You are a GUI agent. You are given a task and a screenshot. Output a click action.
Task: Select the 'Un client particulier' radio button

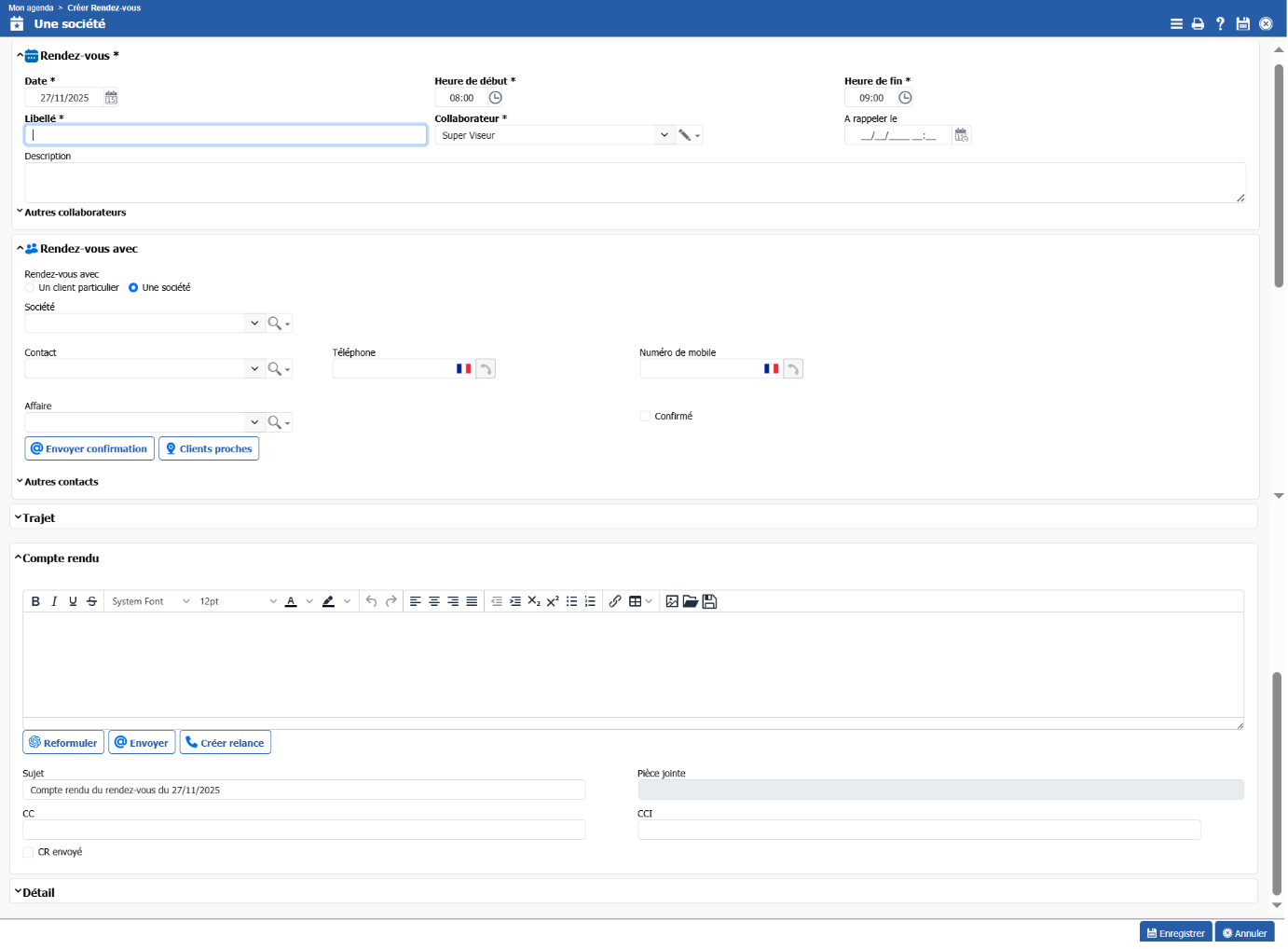click(x=30, y=288)
